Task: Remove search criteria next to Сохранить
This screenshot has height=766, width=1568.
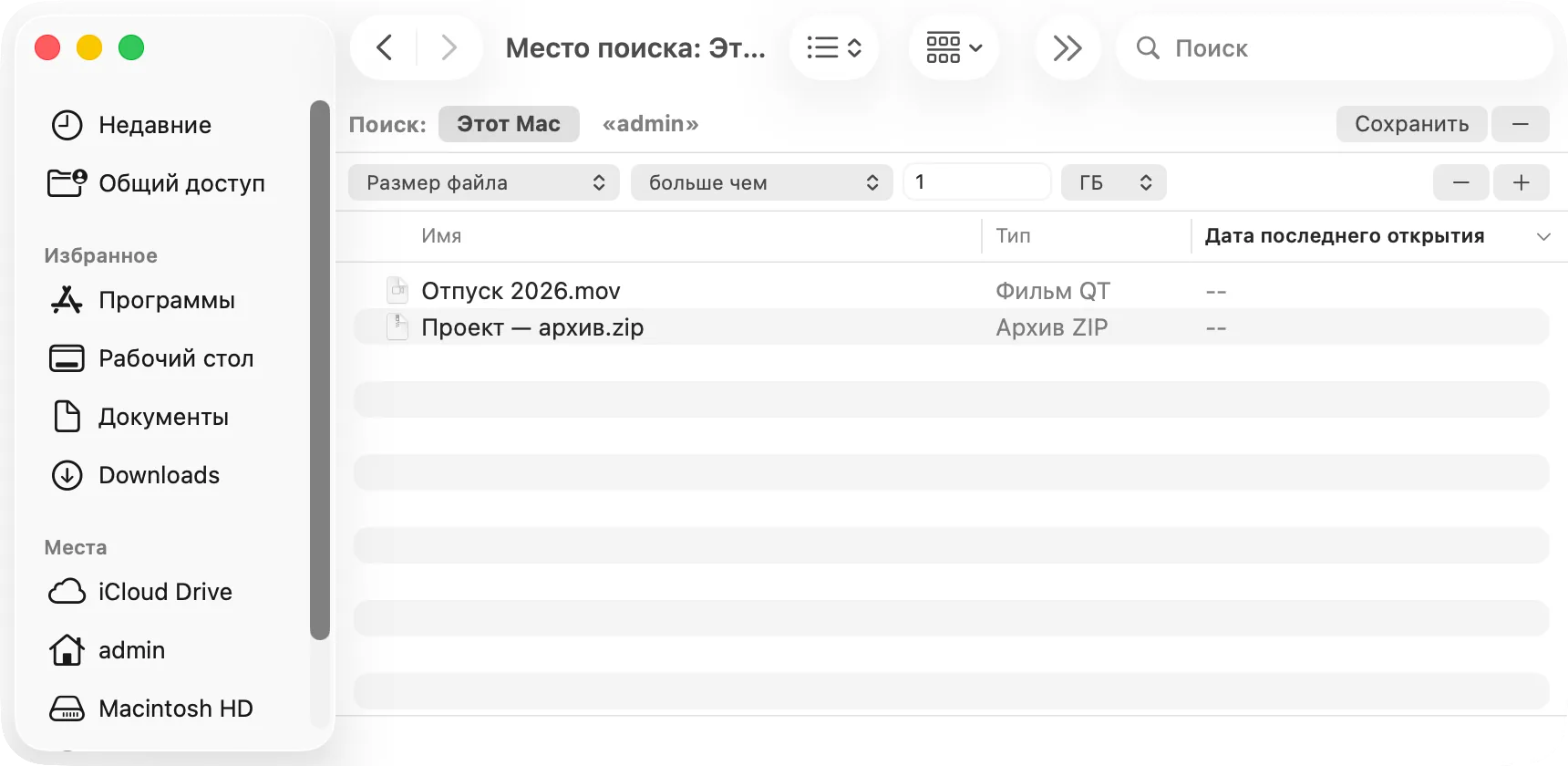Action: [1520, 124]
